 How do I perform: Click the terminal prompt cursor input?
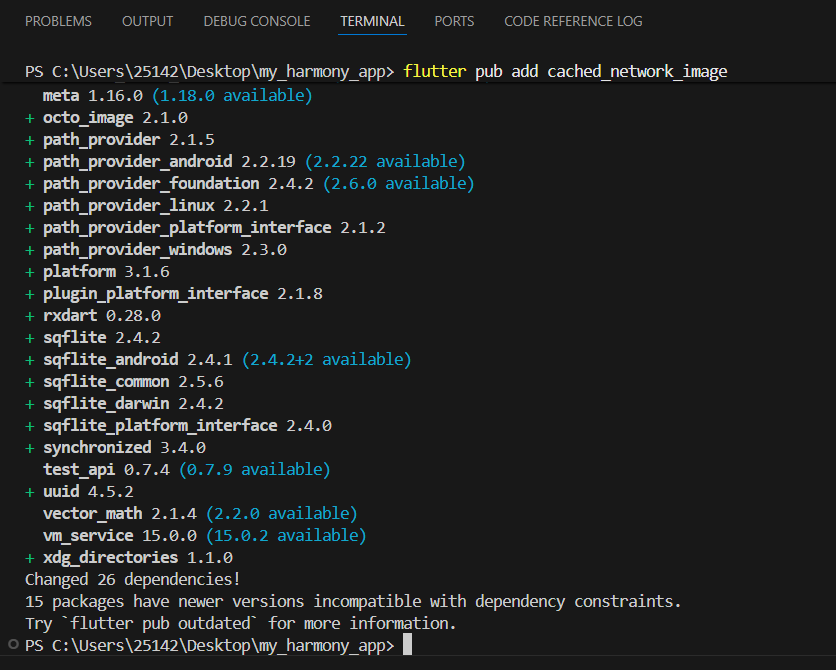(x=407, y=644)
